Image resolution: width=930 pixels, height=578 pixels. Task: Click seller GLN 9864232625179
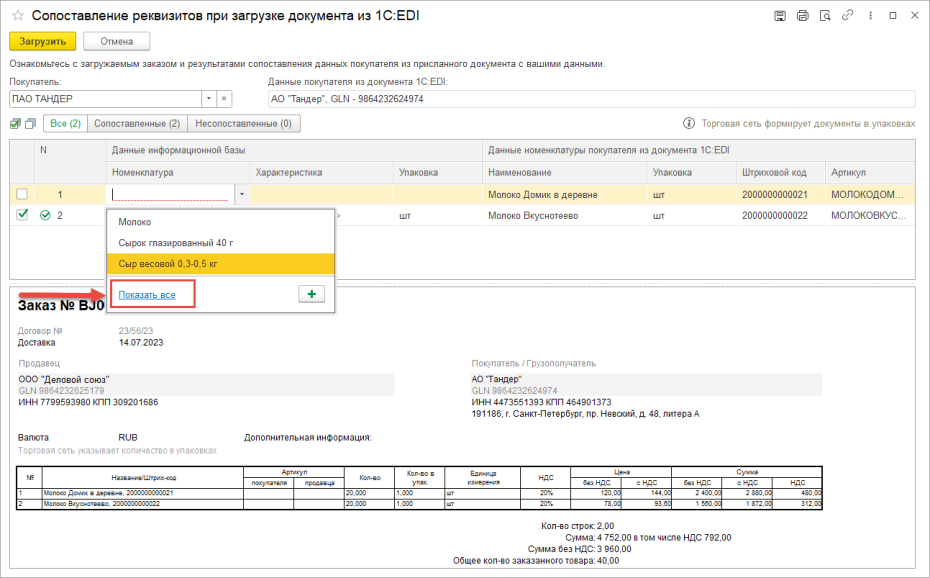(x=61, y=391)
